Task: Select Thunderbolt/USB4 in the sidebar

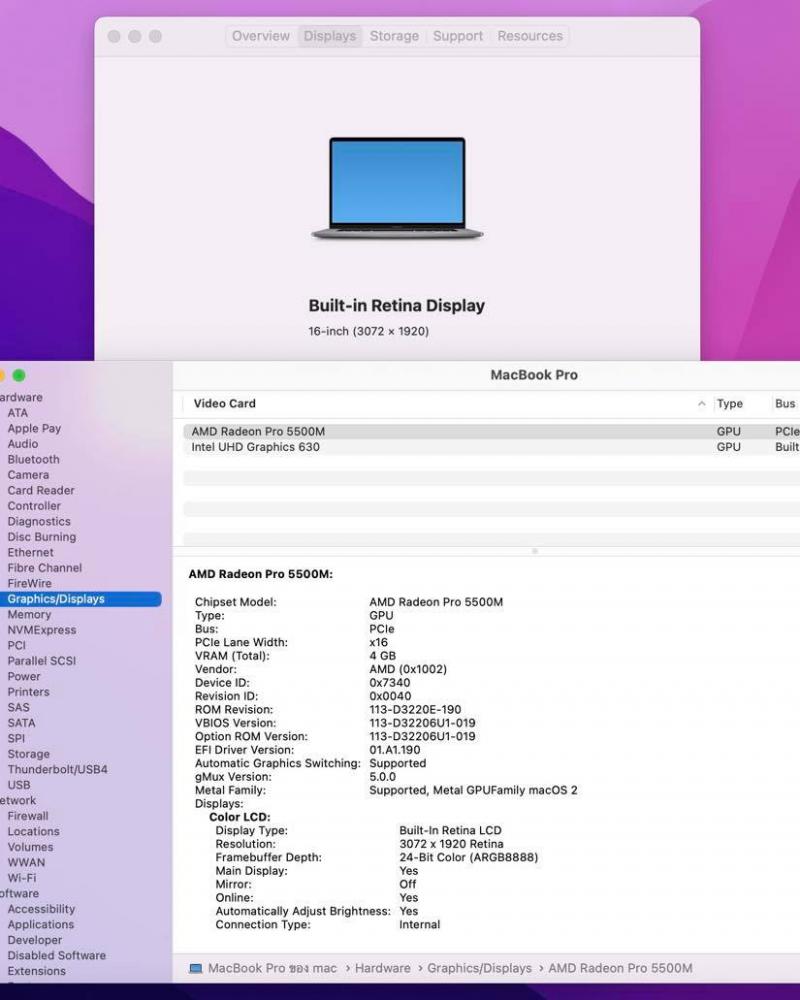Action: [x=57, y=770]
